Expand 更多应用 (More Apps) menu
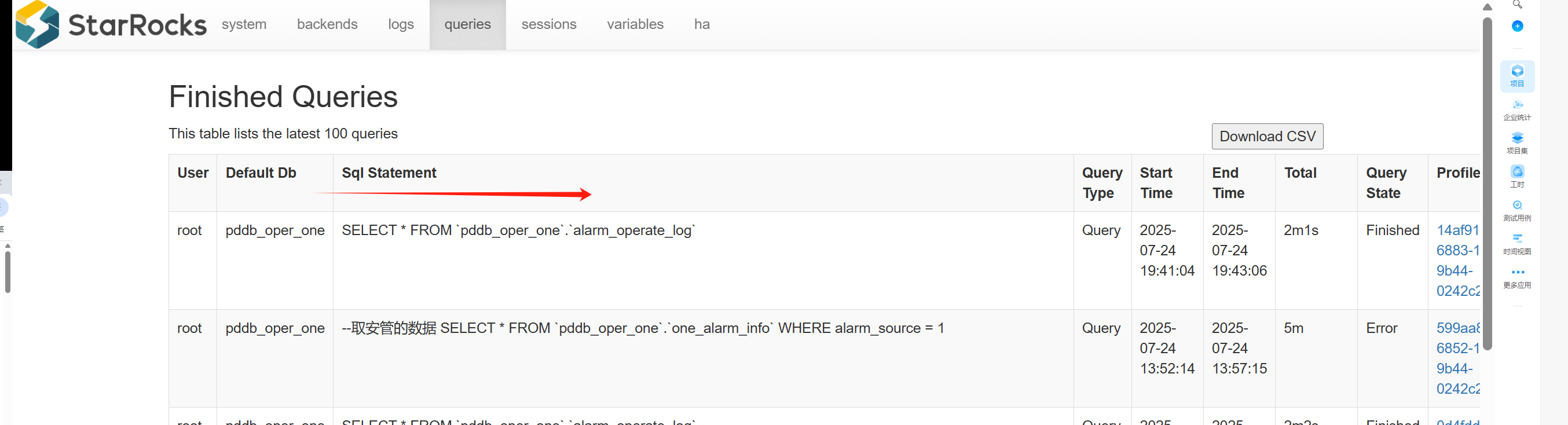This screenshot has width=1568, height=425. [x=1517, y=277]
